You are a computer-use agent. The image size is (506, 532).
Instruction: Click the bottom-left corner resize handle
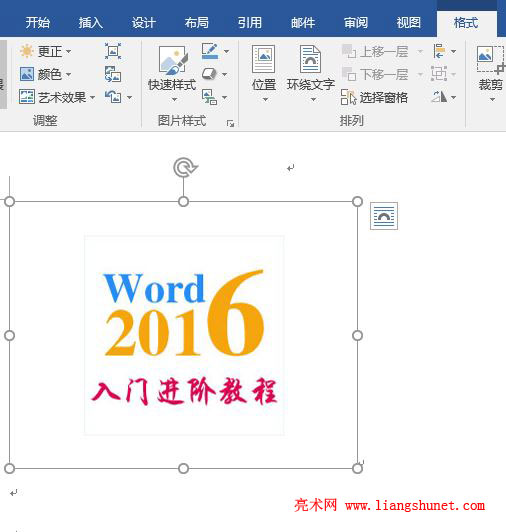coord(10,469)
